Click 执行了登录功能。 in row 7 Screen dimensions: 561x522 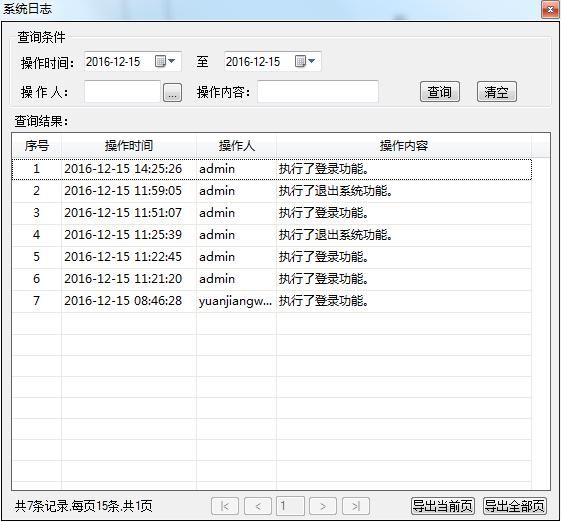(323, 301)
